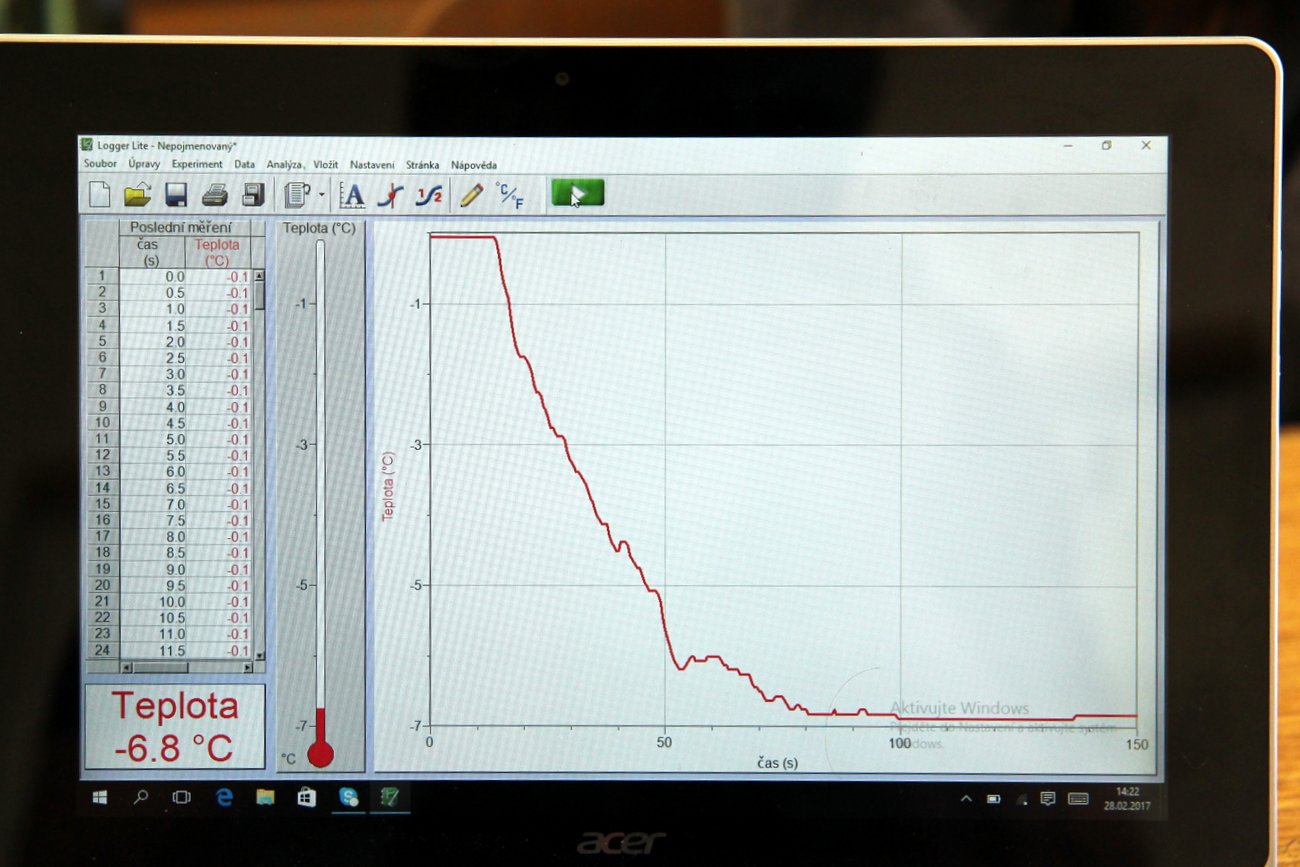Image resolution: width=1300 pixels, height=867 pixels.
Task: Save the experiment with the floppy disk icon
Action: point(176,194)
